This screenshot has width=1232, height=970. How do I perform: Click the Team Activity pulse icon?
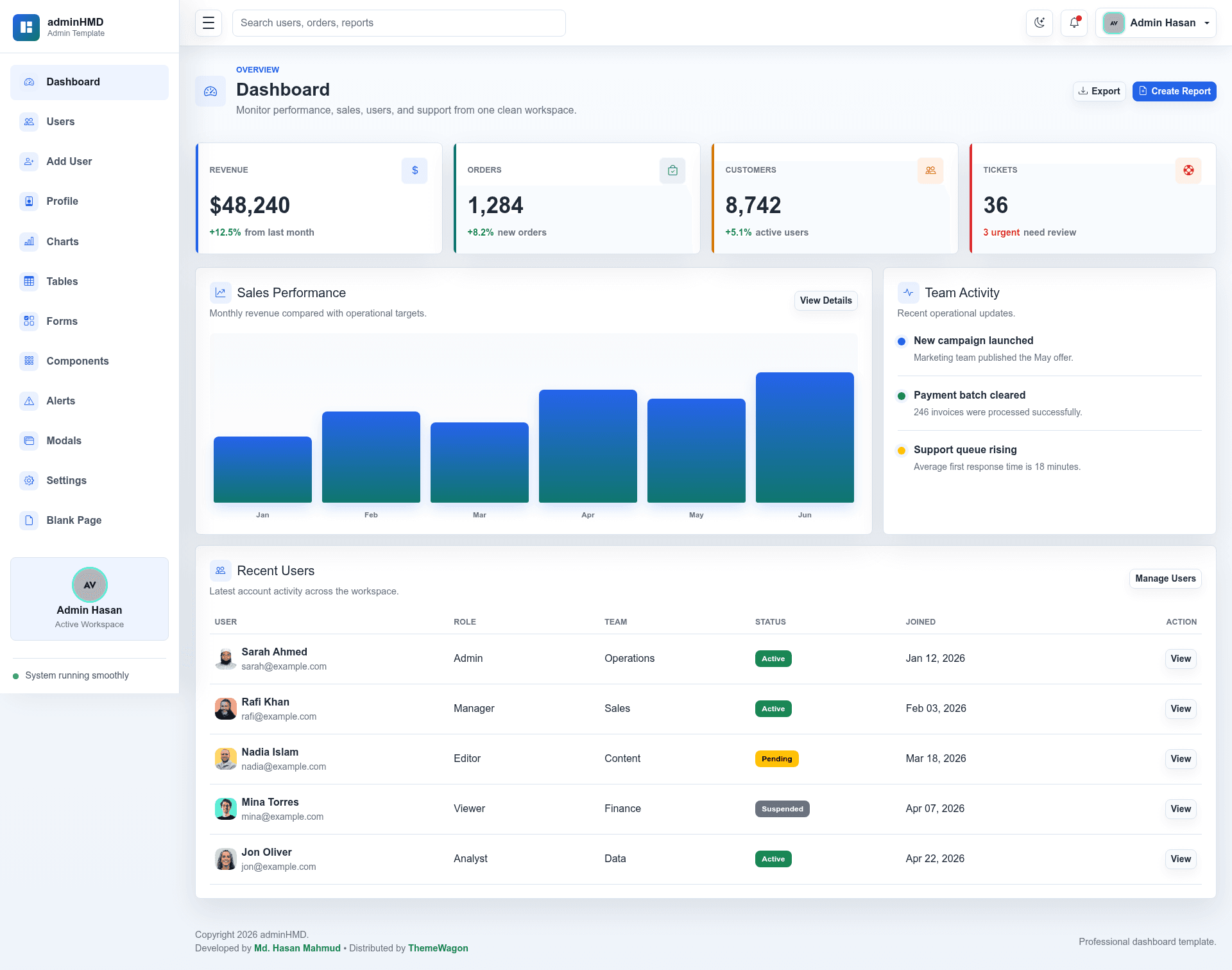[908, 293]
